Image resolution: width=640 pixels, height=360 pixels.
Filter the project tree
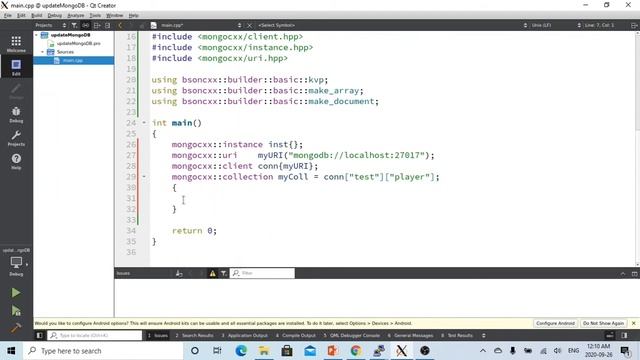coord(74,25)
